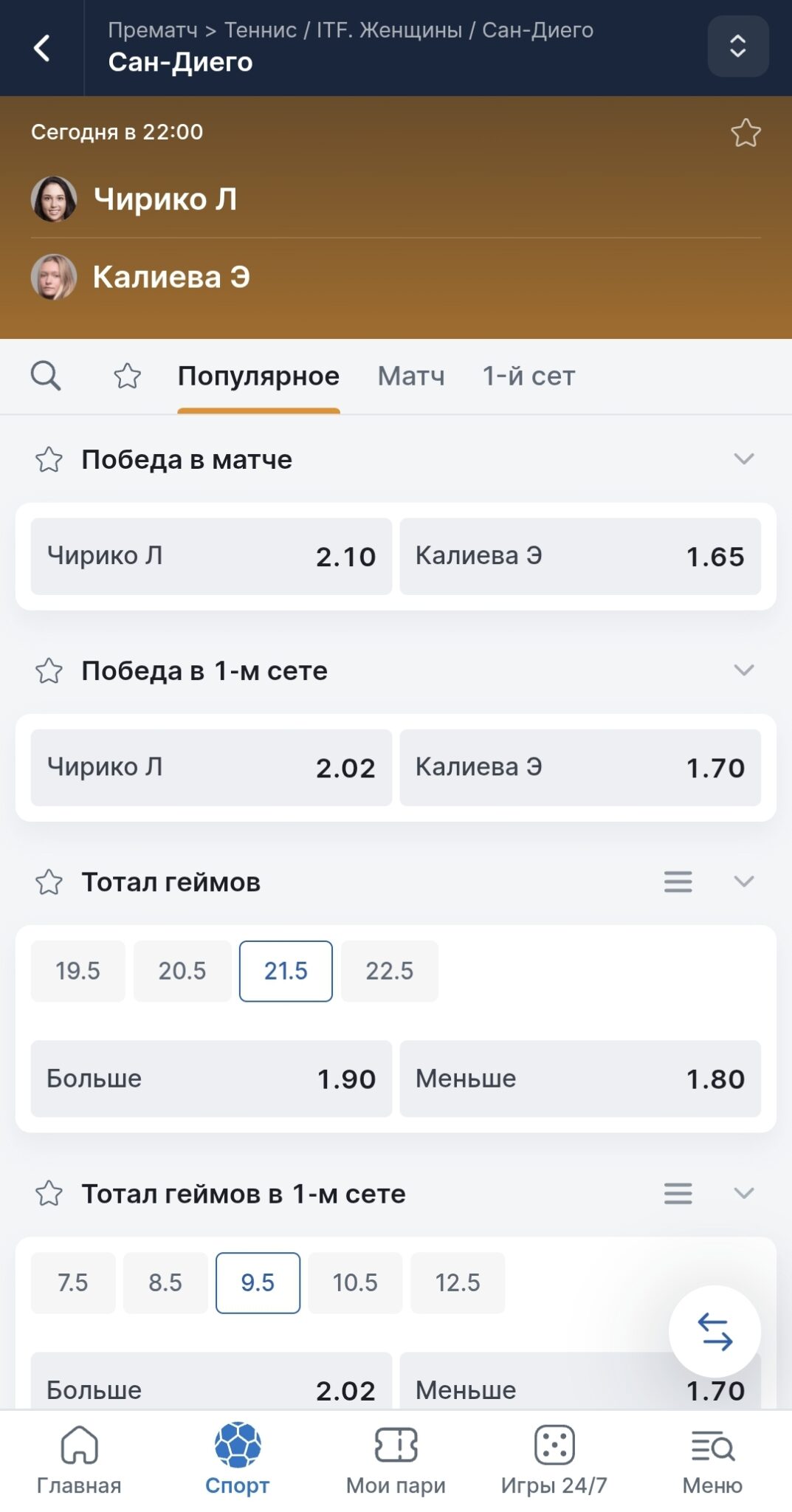Tap the back arrow to leave the match page
The height and width of the screenshot is (1512, 792).
(42, 47)
